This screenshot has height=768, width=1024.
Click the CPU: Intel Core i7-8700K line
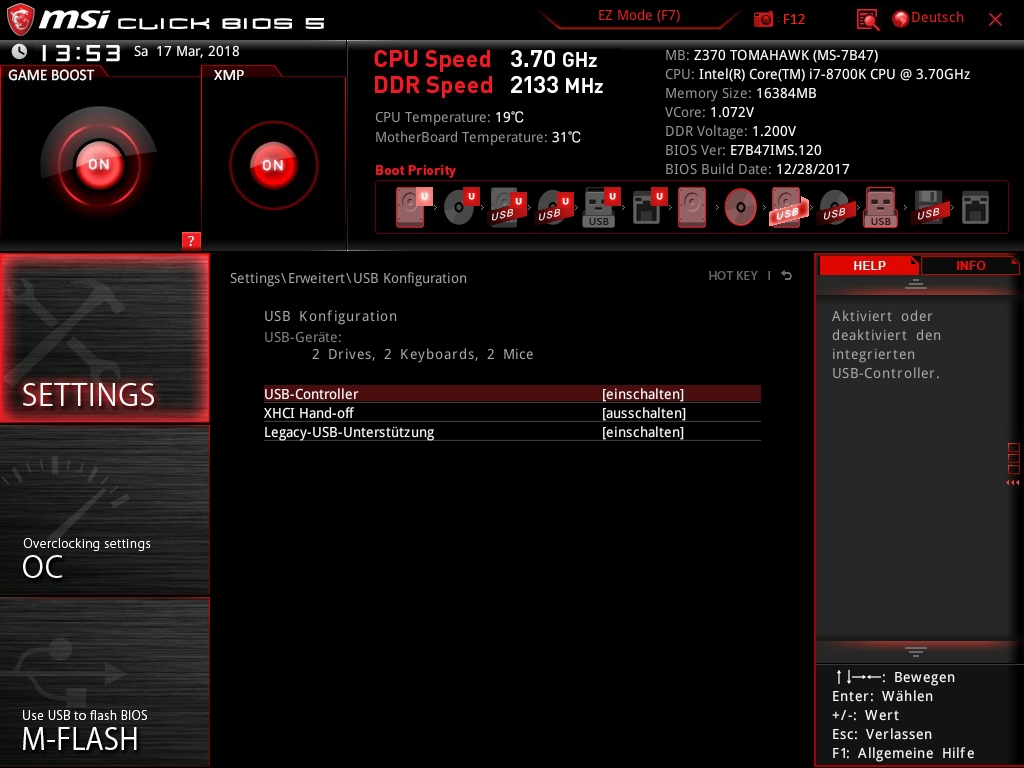[x=817, y=74]
